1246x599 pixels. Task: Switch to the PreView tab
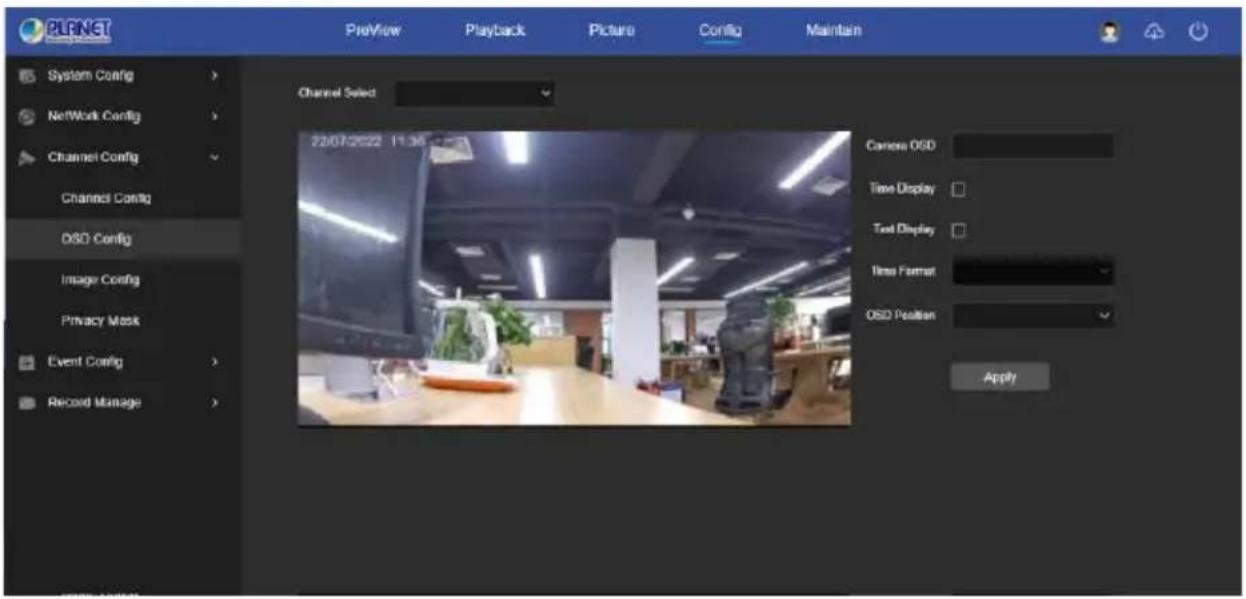(373, 31)
